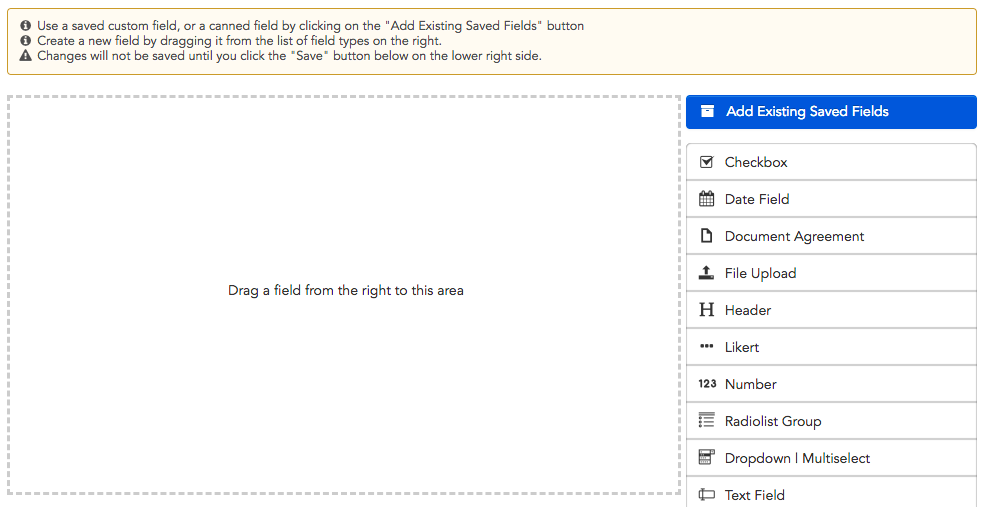The width and height of the screenshot is (994, 507).
Task: Click the Radiolist Group list icon
Action: coord(706,420)
